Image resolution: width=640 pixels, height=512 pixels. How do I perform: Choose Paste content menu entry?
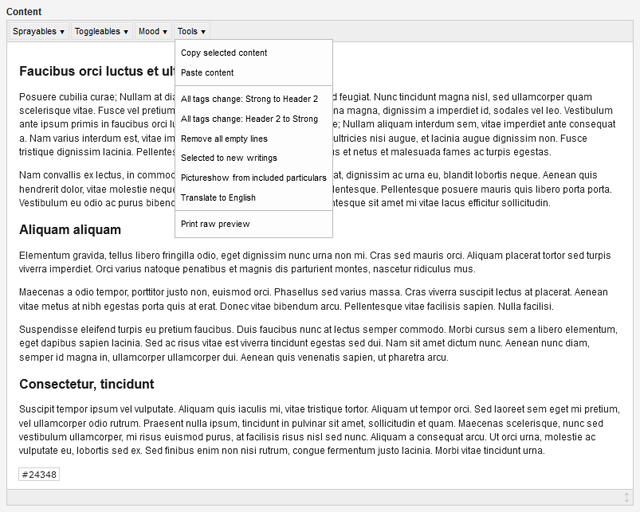pos(253,73)
